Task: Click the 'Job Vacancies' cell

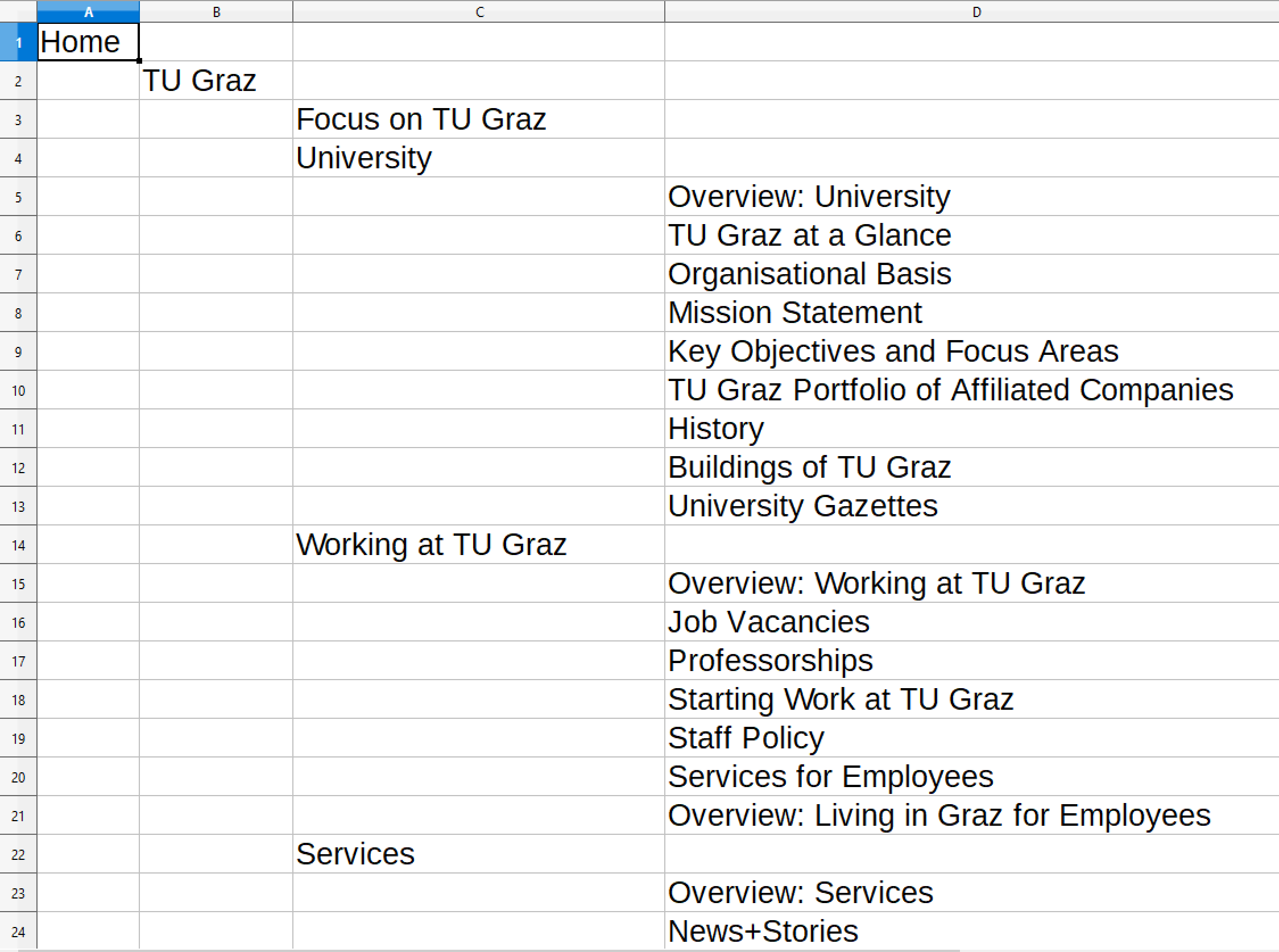Action: [971, 622]
